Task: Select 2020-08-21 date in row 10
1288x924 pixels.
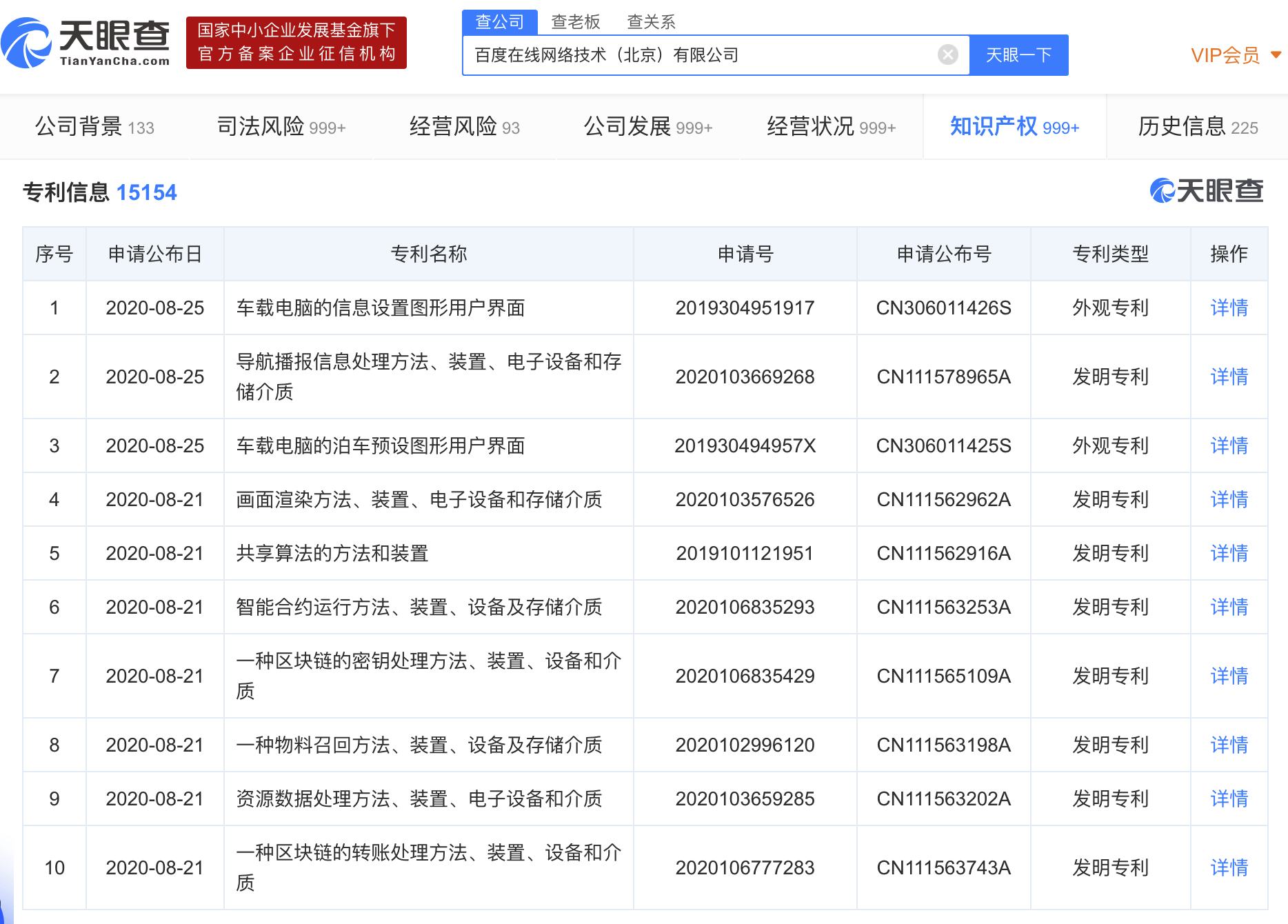Action: pyautogui.click(x=155, y=867)
